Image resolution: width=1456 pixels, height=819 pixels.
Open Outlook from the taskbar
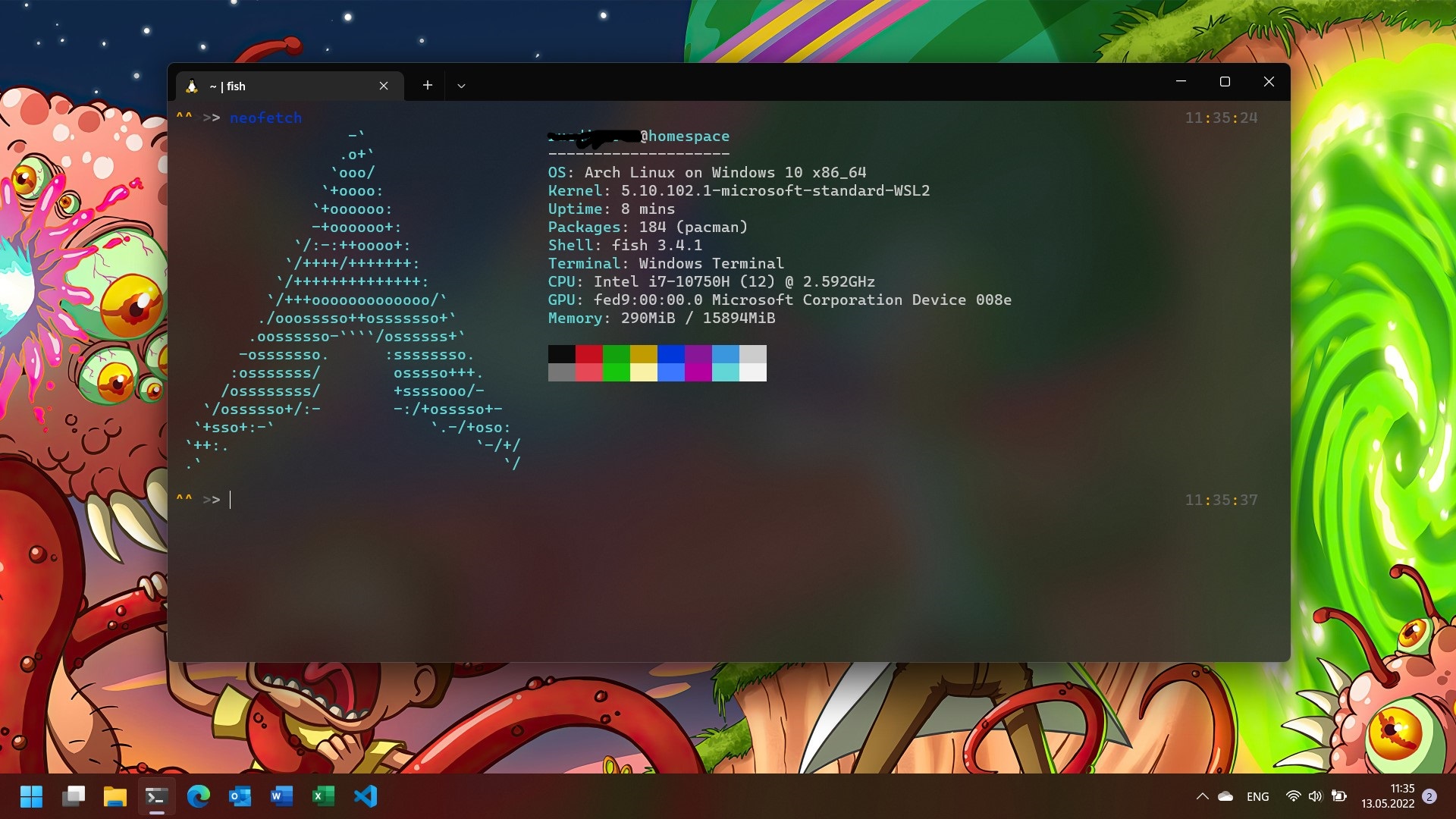[x=240, y=796]
